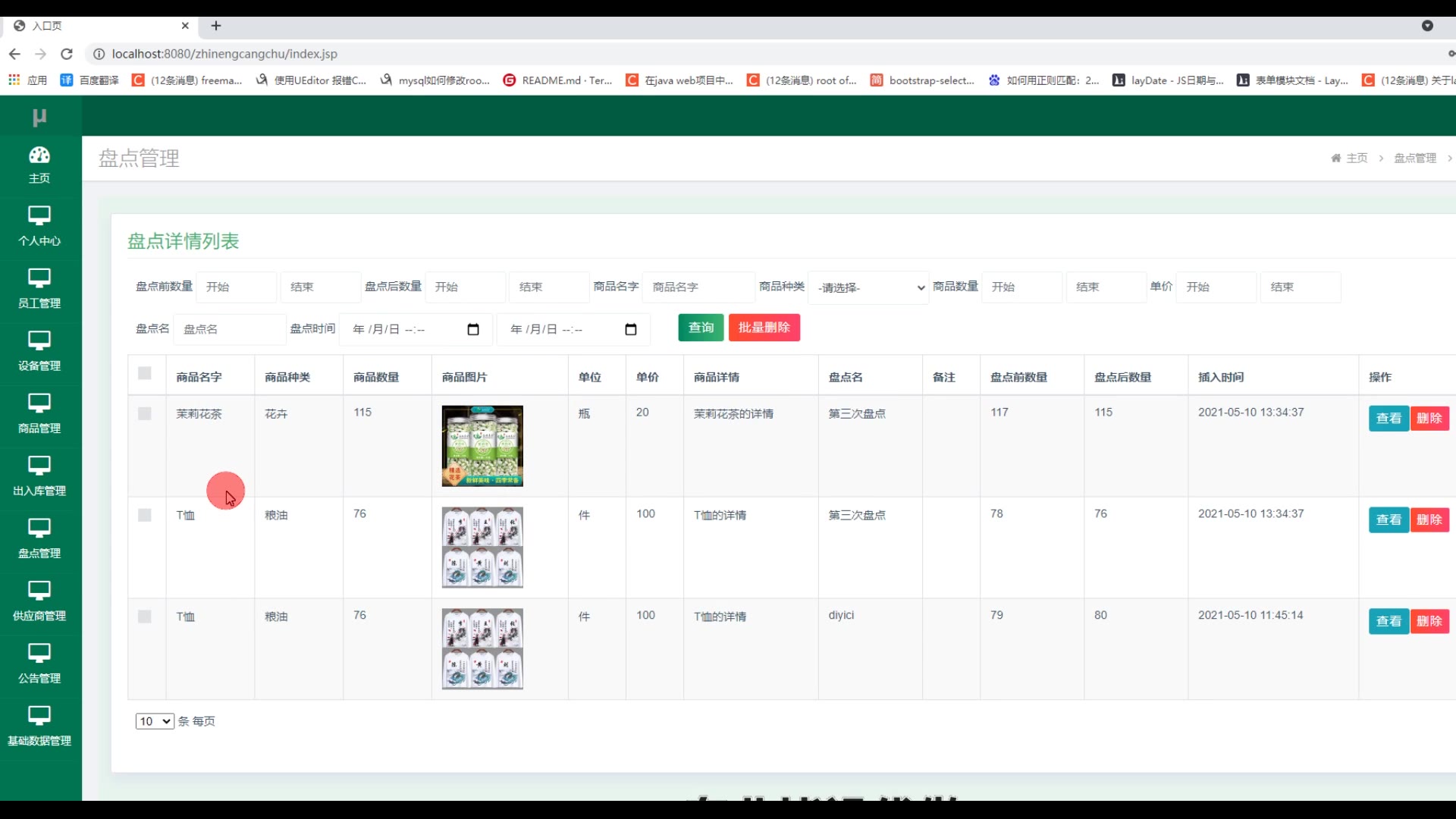This screenshot has height=819, width=1456.
Task: Click the browser forward arrow
Action: (41, 54)
